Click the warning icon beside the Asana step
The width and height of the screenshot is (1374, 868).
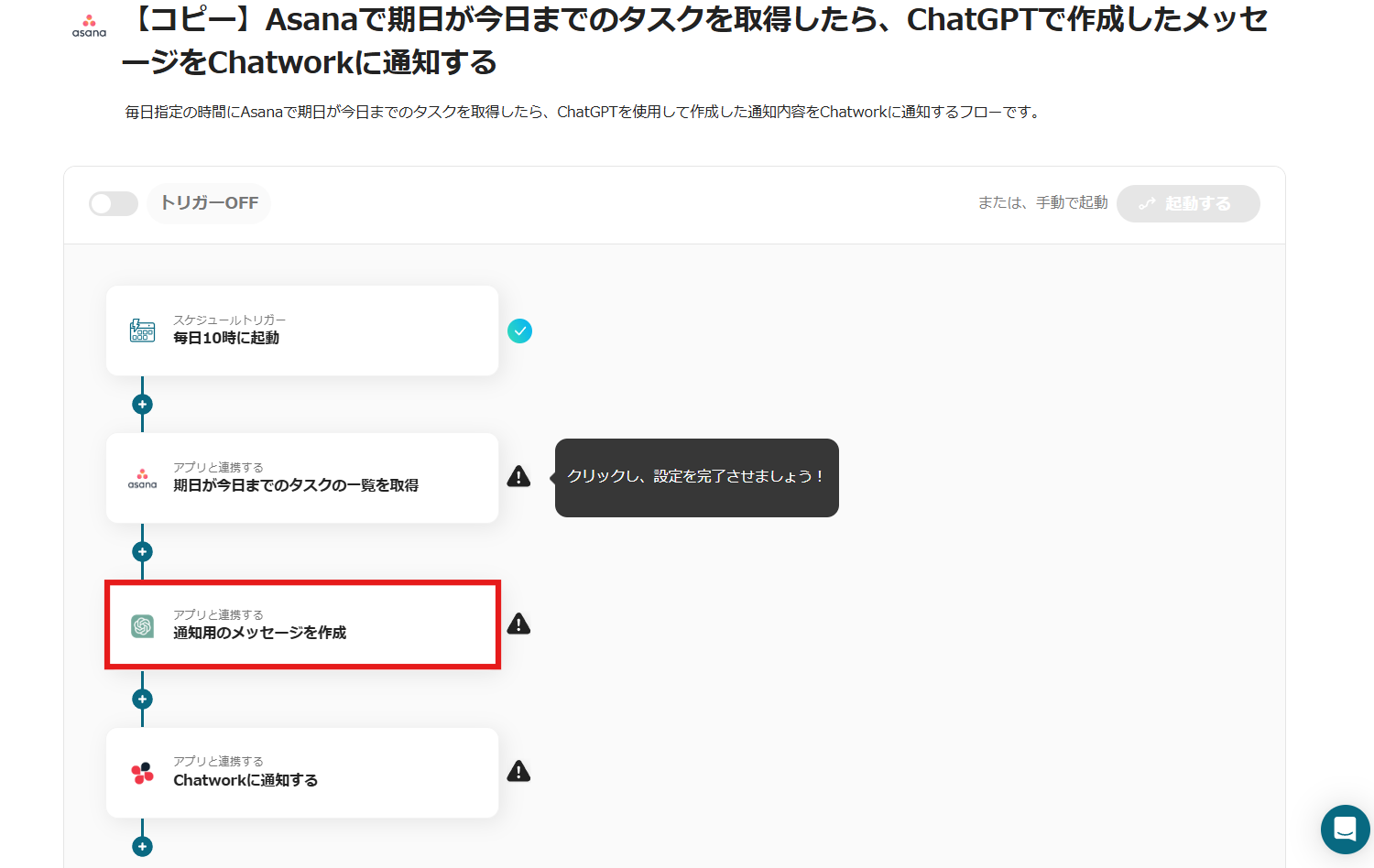coord(518,476)
